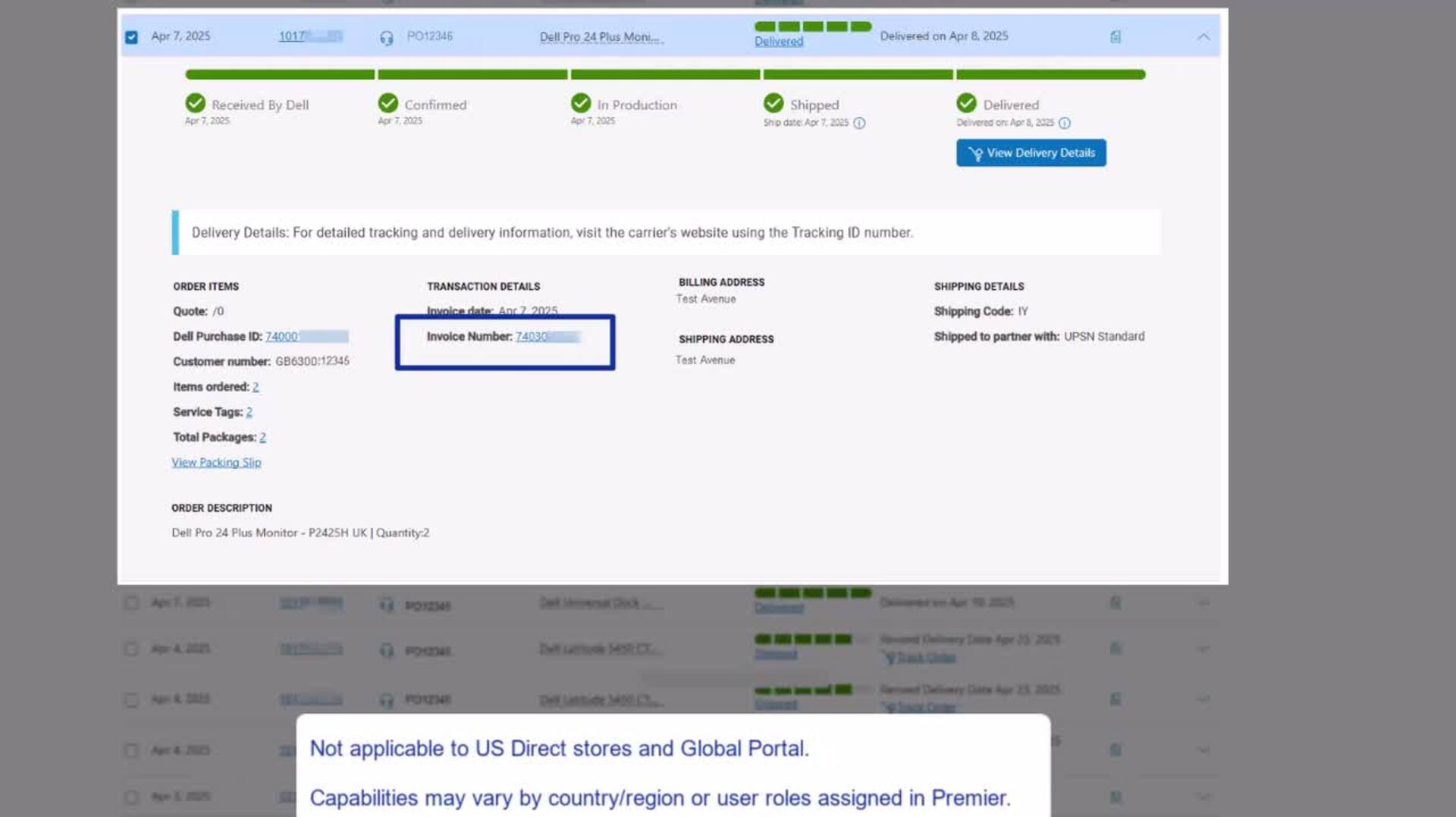
Task: Select the Customer number GB6300:12345 value
Action: click(312, 361)
